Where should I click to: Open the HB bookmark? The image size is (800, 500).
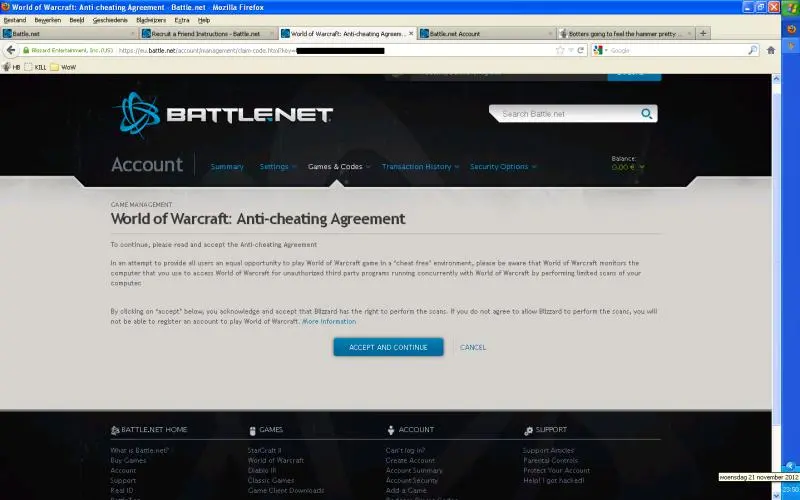point(11,67)
